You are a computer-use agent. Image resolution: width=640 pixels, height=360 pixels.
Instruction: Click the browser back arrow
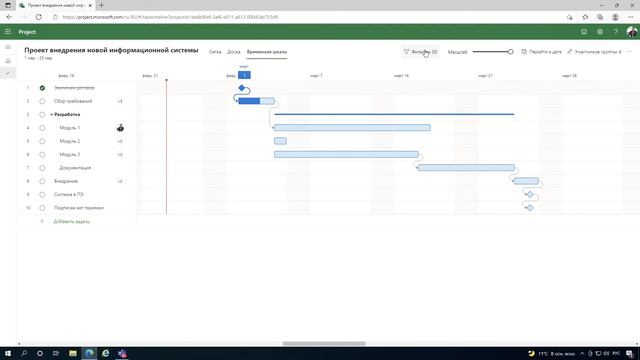[9, 17]
